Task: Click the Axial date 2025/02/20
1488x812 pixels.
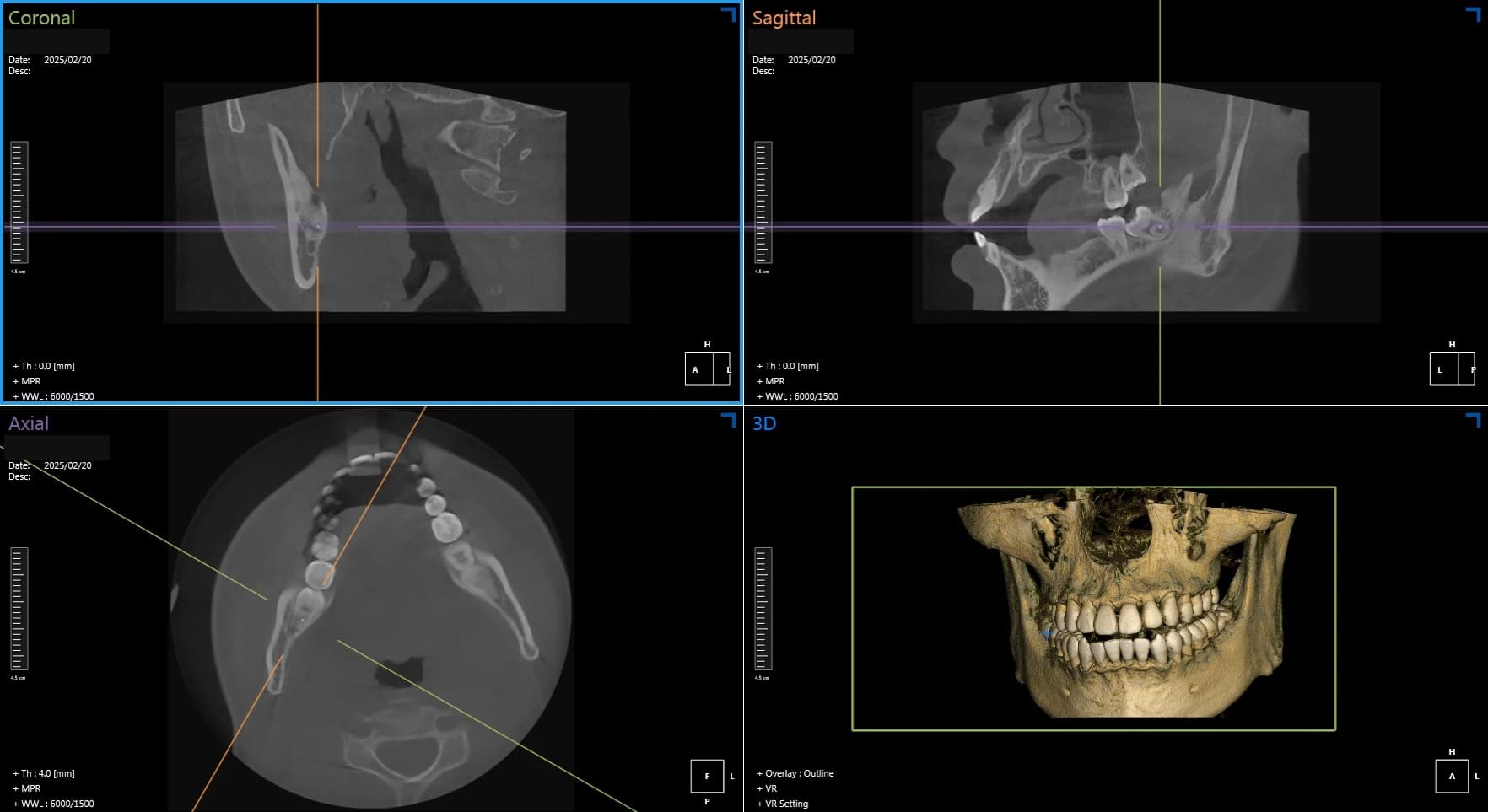Action: (x=67, y=465)
